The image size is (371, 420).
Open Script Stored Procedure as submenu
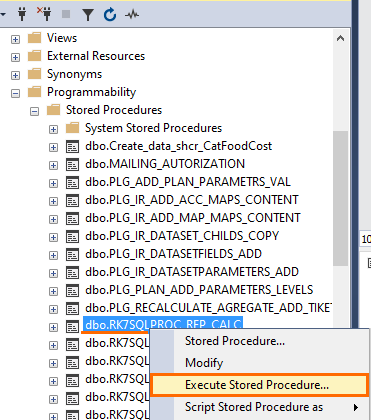[259, 407]
